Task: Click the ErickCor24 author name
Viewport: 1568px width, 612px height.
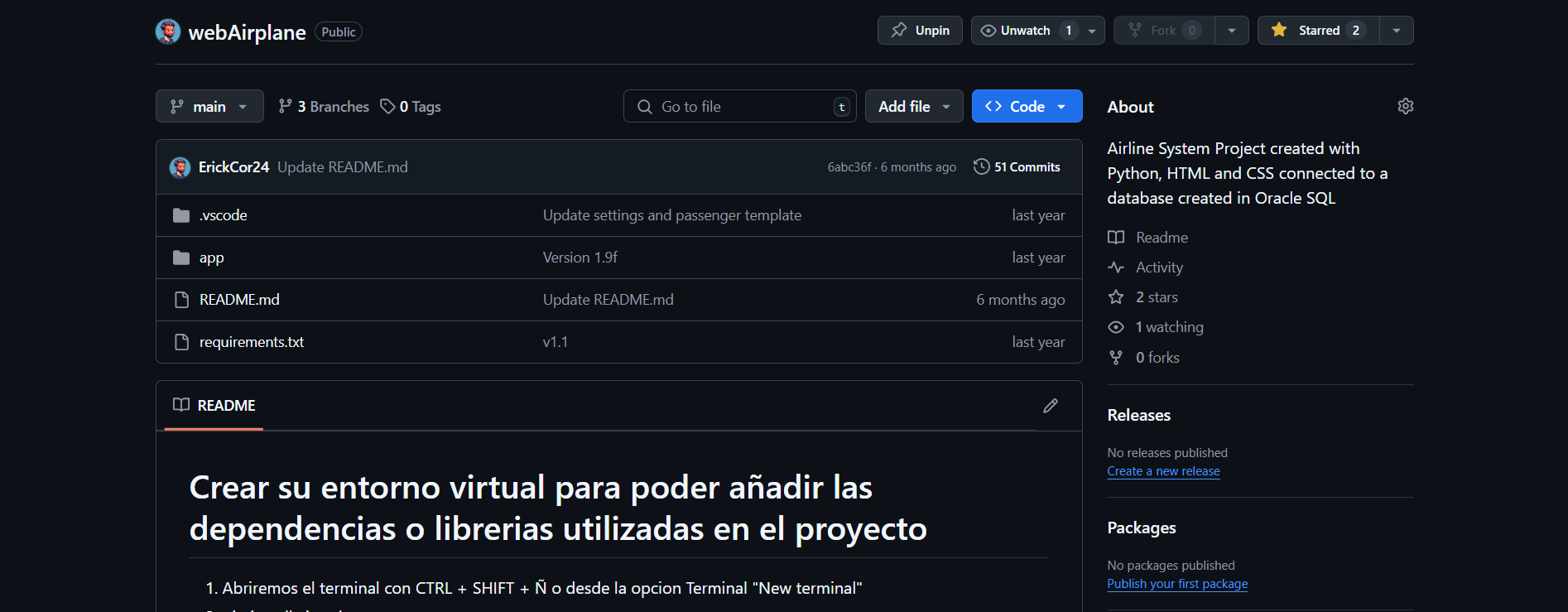Action: pos(233,167)
